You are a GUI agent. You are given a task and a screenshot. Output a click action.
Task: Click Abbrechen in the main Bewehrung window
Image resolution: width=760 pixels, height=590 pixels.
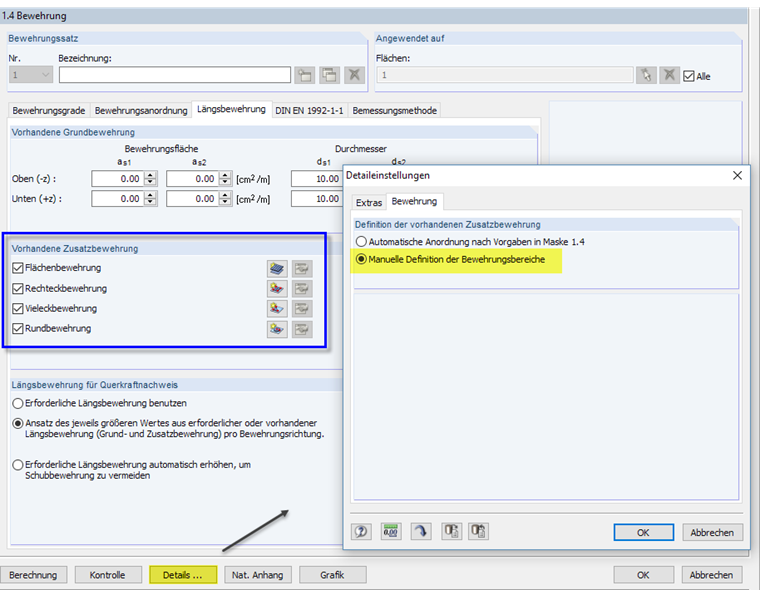[712, 575]
